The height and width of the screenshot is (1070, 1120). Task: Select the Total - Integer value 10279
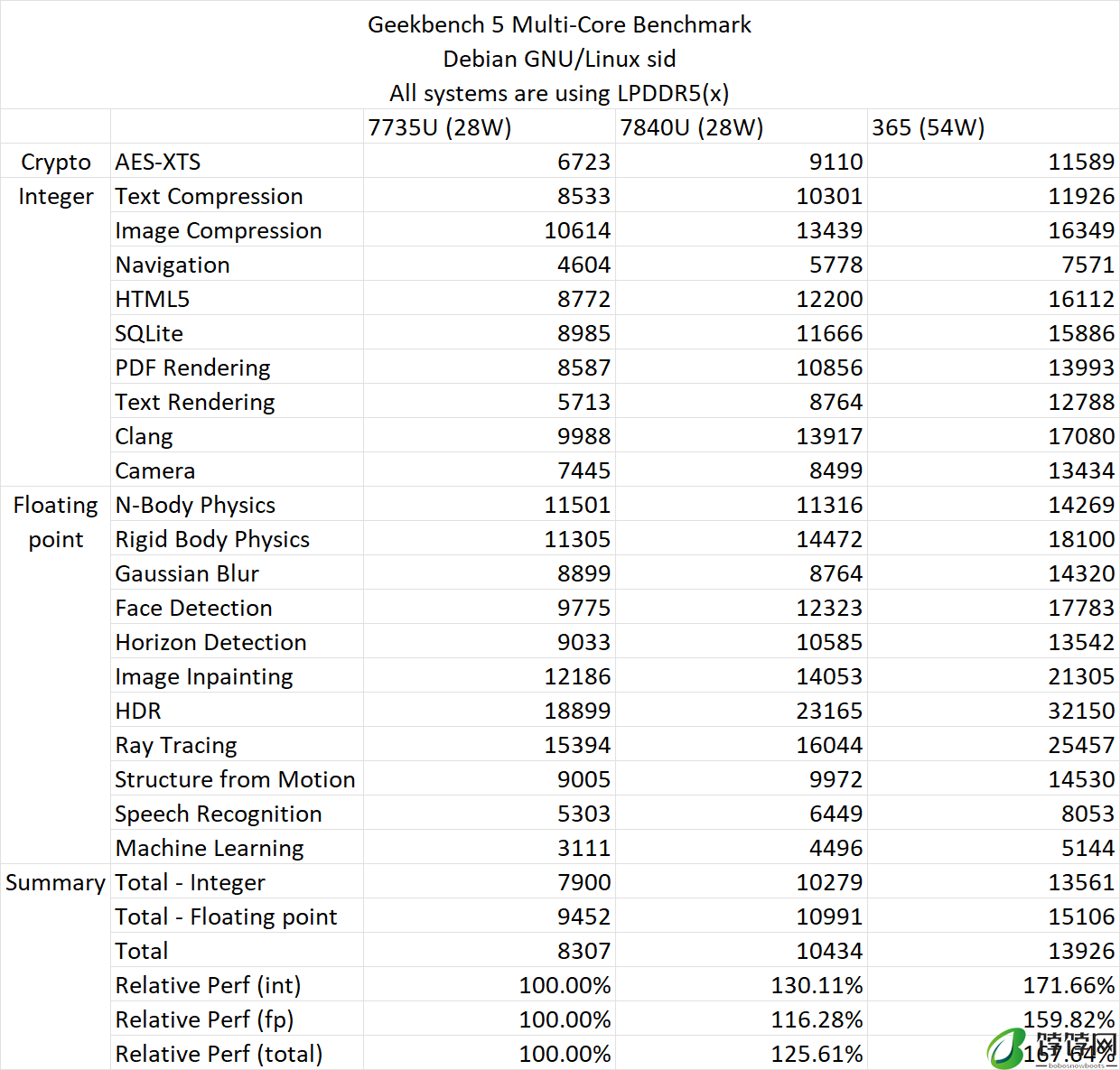pos(829,882)
